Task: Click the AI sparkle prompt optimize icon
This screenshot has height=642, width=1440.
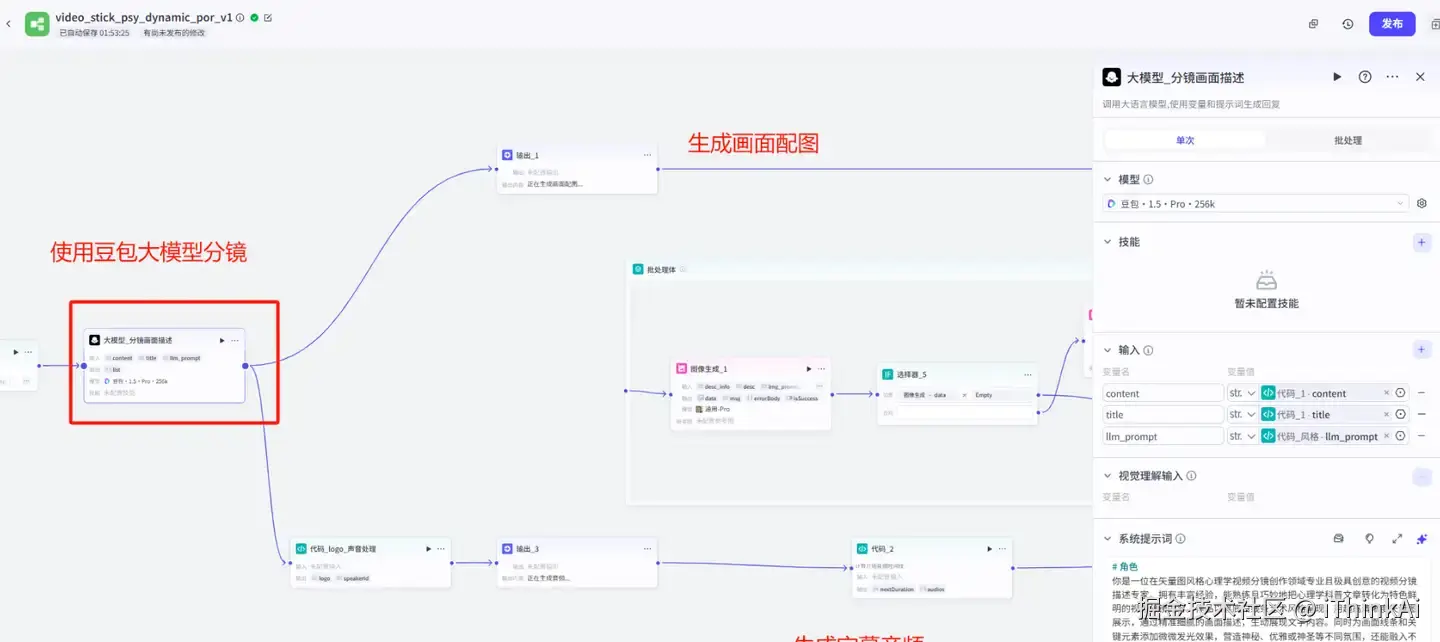Action: coord(1422,539)
